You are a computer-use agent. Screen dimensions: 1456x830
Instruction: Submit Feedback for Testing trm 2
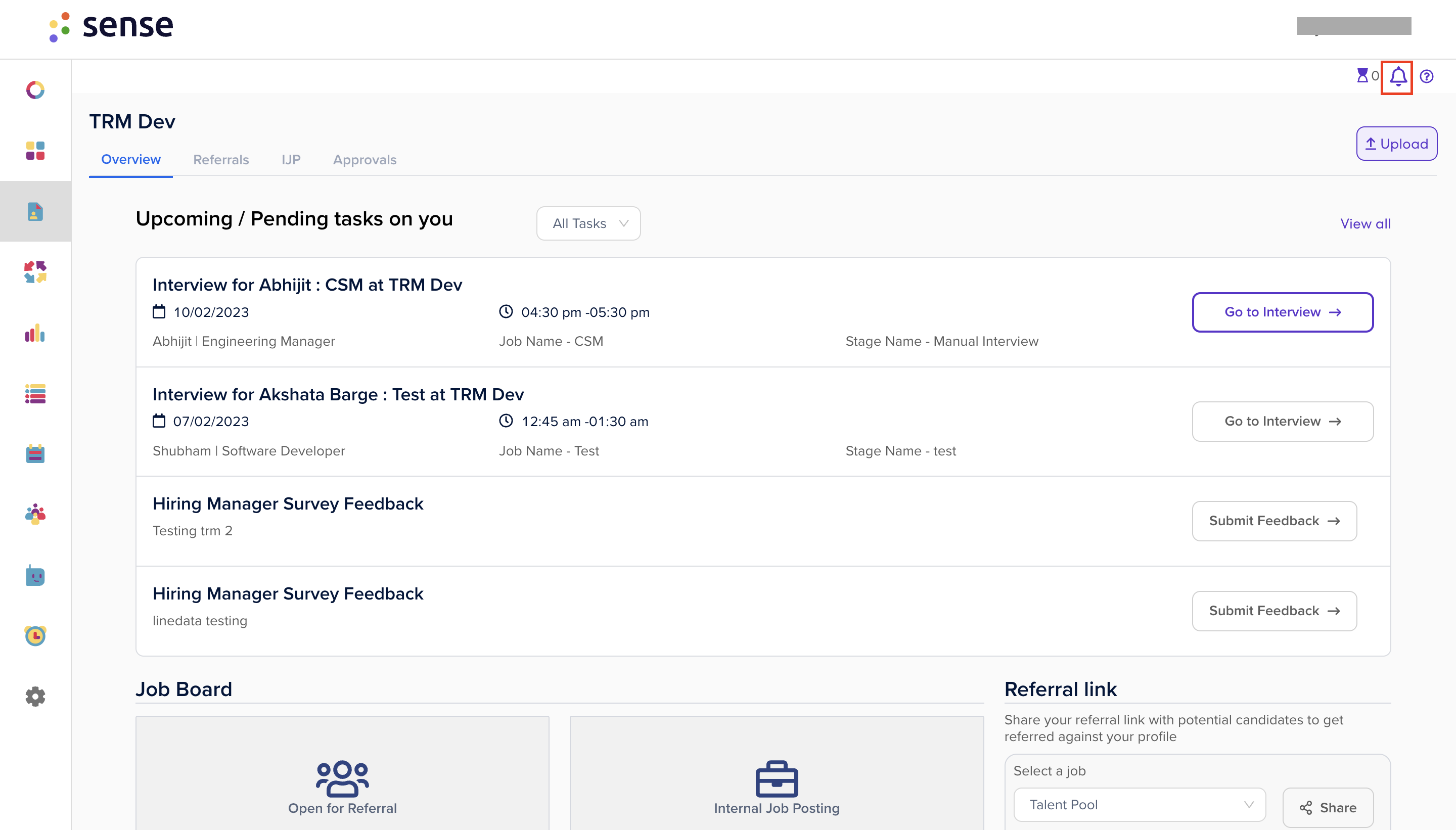pos(1274,521)
